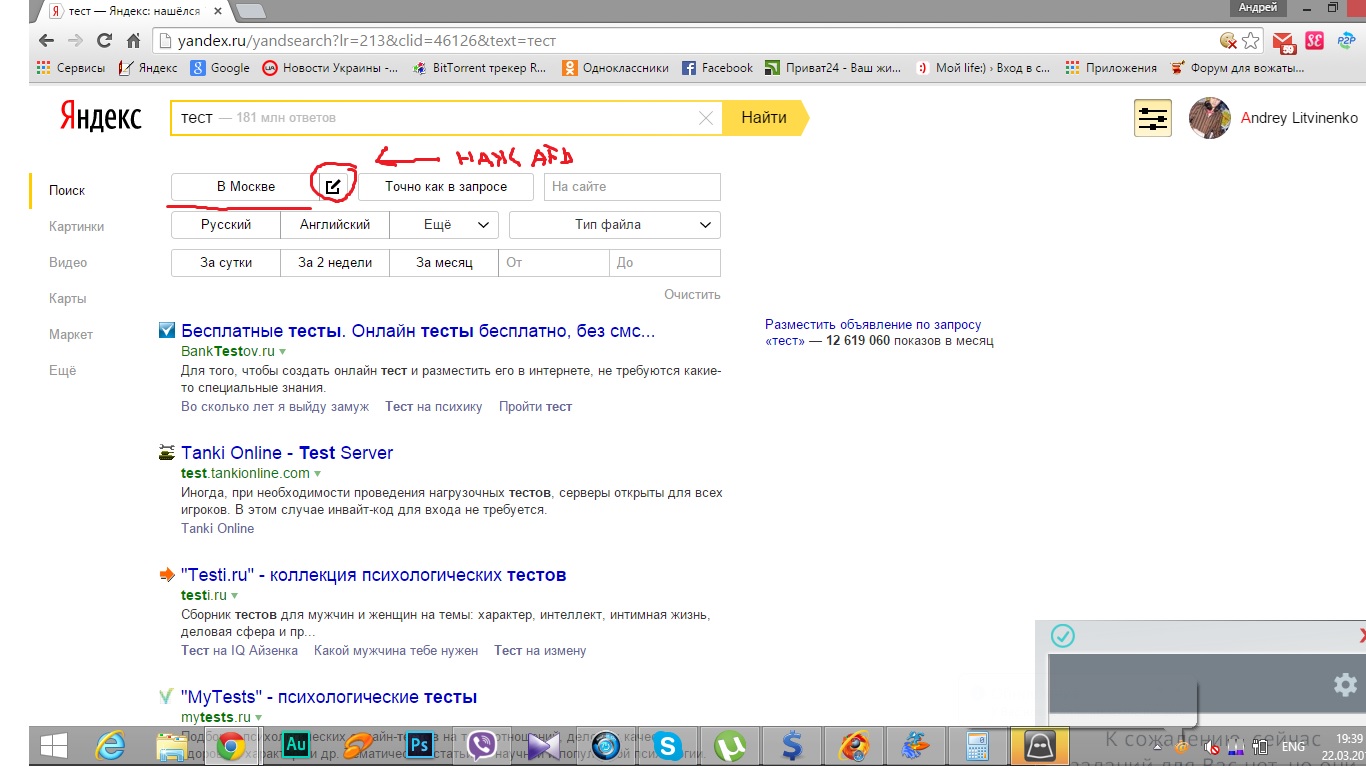
Task: Expand the arrow next to testi.ru
Action: [x=235, y=596]
